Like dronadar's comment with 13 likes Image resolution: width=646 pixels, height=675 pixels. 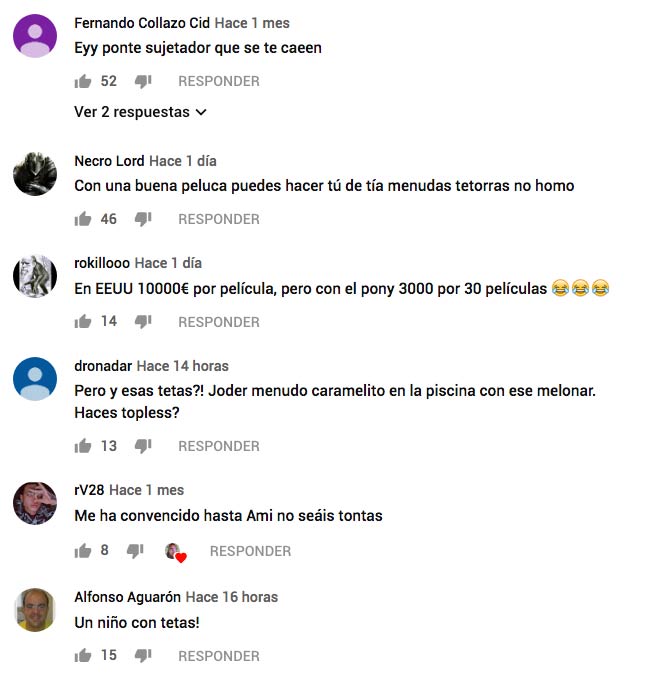83,446
